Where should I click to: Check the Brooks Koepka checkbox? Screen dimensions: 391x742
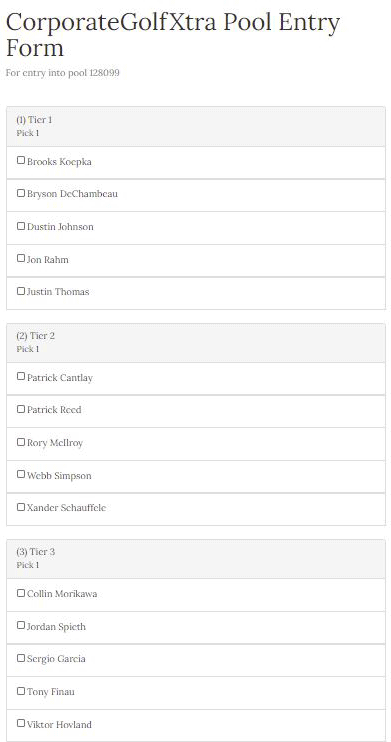[21, 160]
